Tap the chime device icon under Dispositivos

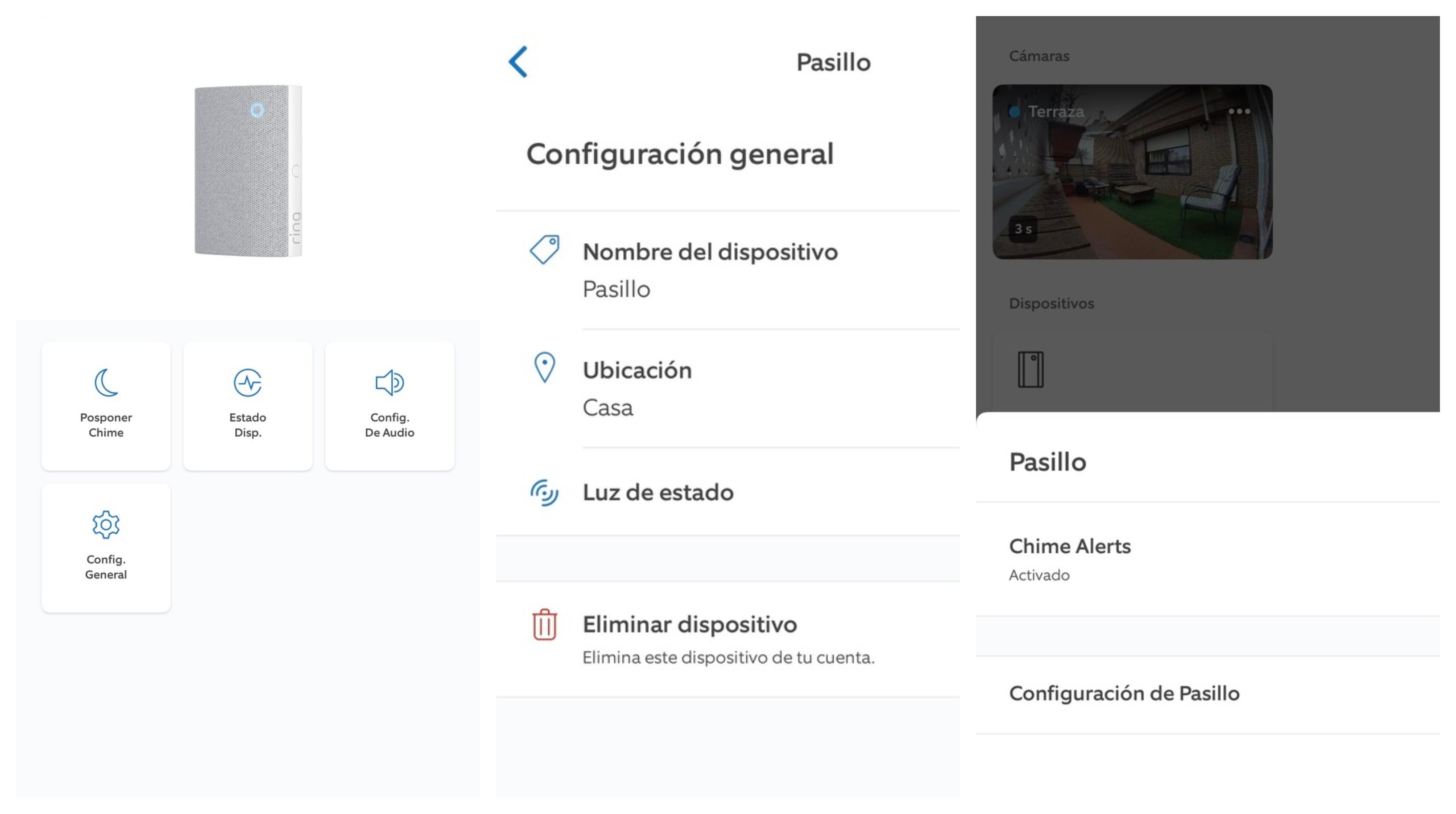click(x=1030, y=370)
